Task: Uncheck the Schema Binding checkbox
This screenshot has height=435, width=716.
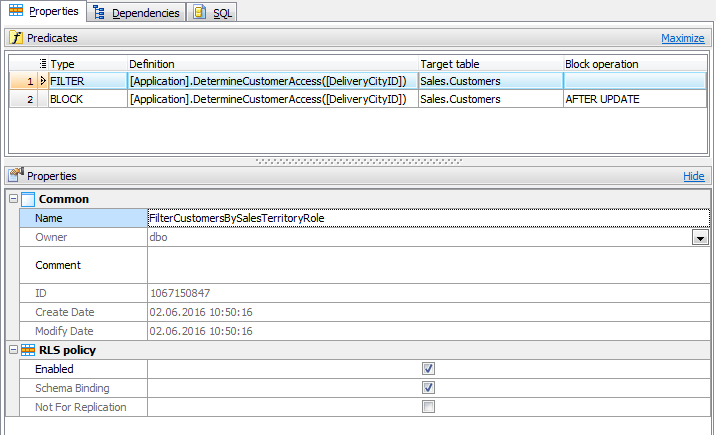Action: coord(428,388)
